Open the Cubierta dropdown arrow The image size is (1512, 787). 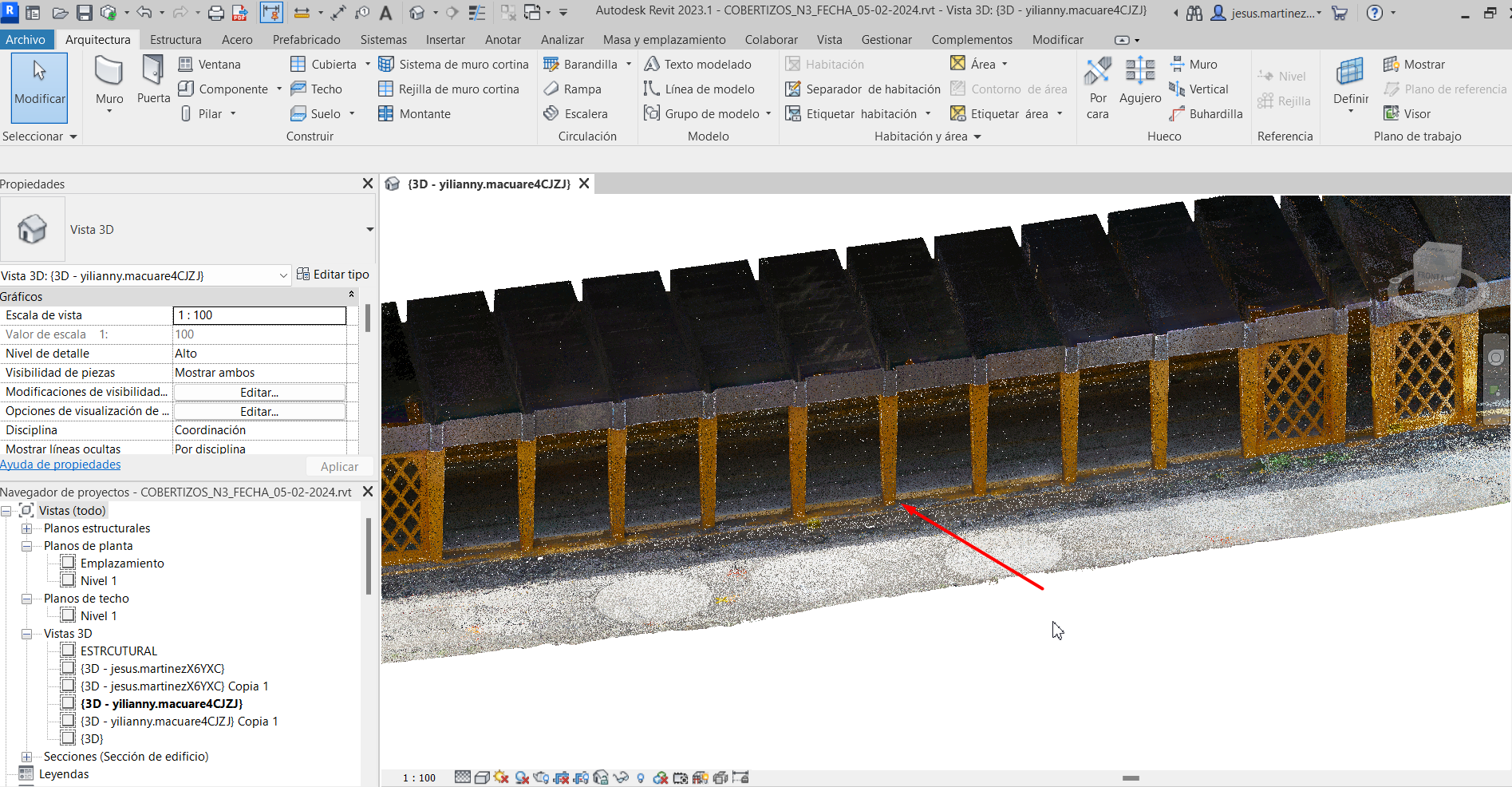[366, 64]
